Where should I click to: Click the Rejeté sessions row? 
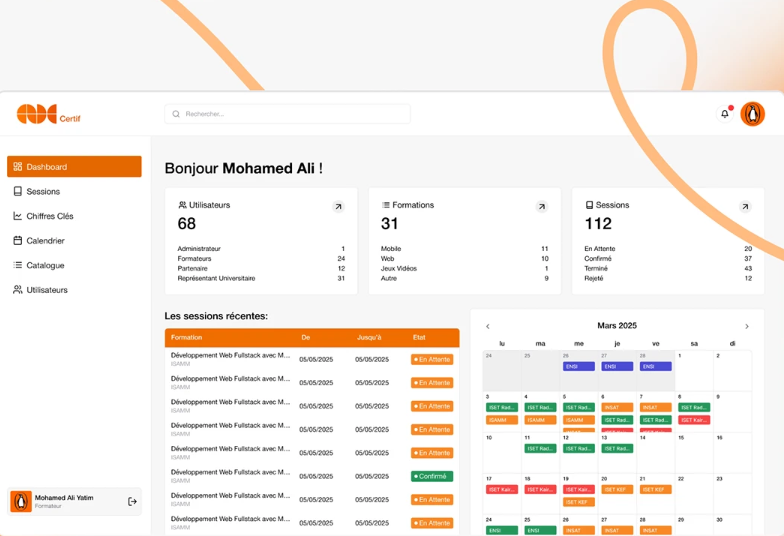click(668, 278)
